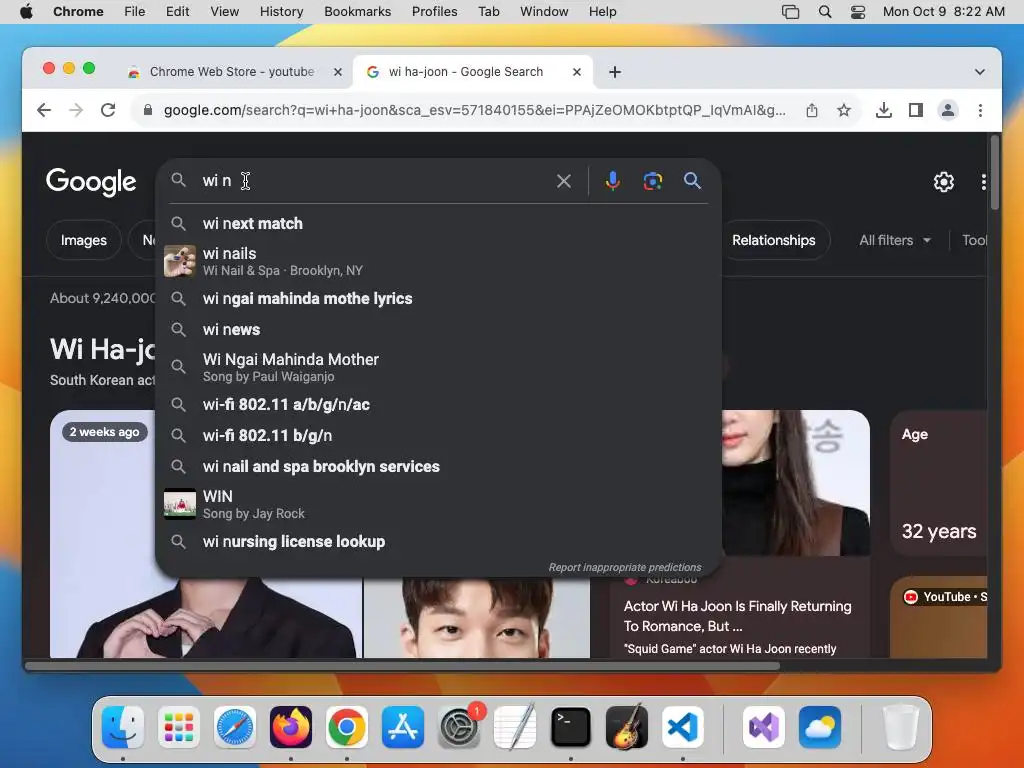Expand the All filters dropdown
This screenshot has height=768, width=1024.
(895, 240)
